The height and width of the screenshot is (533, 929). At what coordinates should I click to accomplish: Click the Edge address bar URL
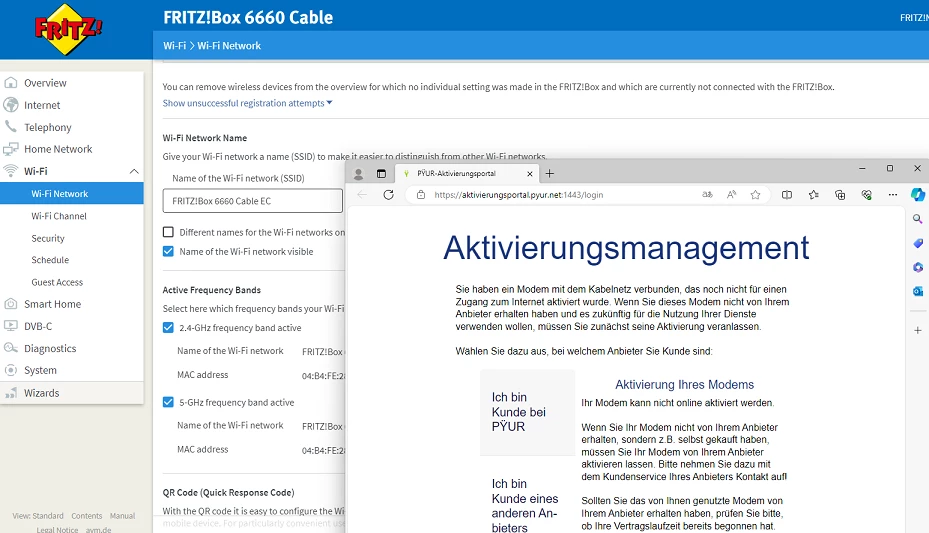[x=518, y=195]
